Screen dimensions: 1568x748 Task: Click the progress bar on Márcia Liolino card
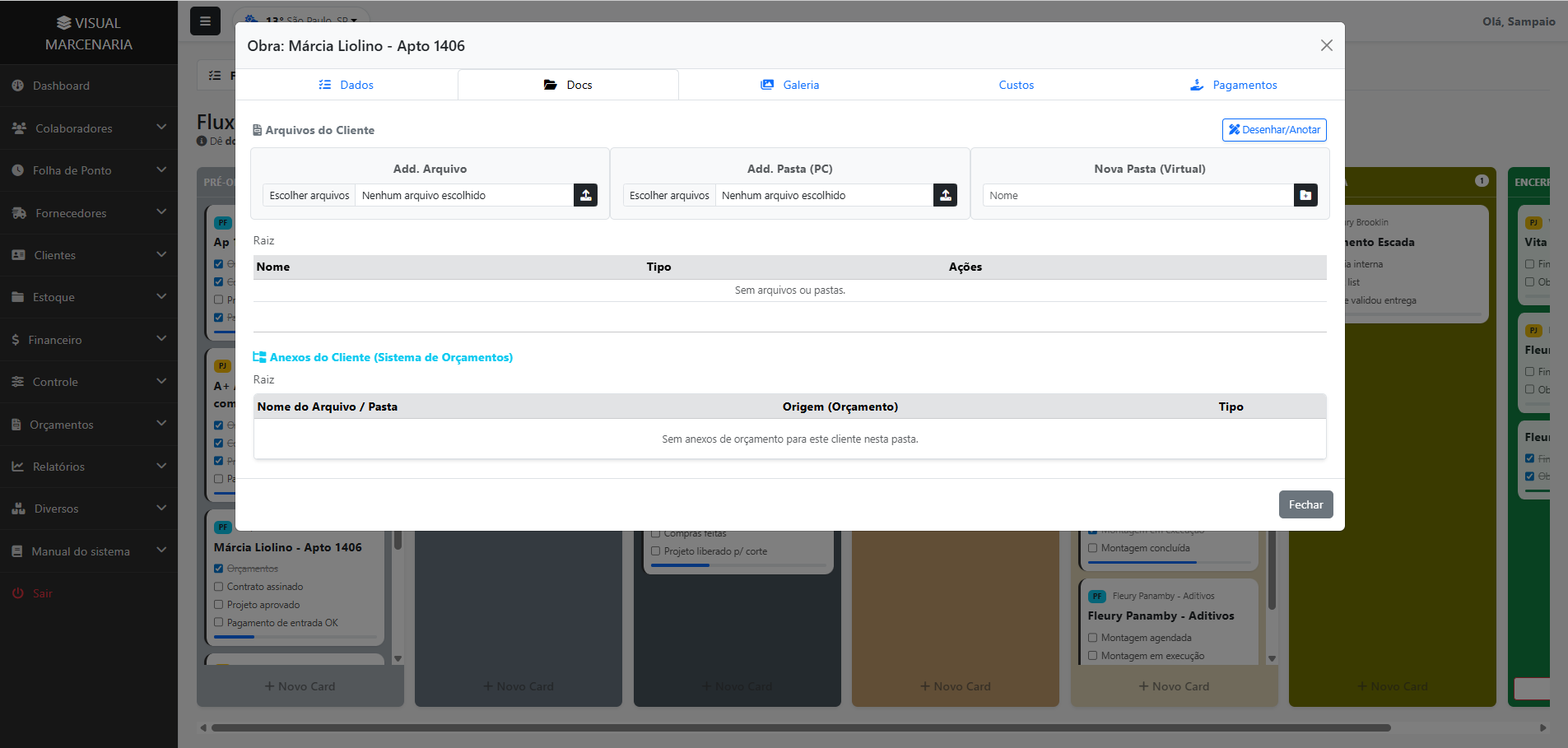point(295,637)
